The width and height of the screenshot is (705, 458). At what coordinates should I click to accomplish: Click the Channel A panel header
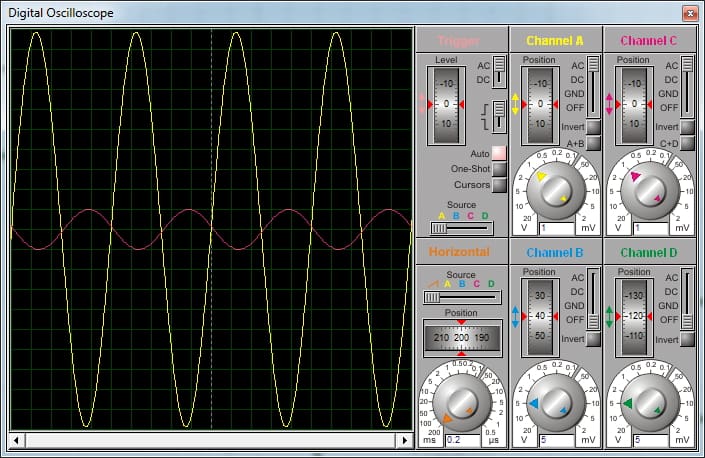coord(556,40)
